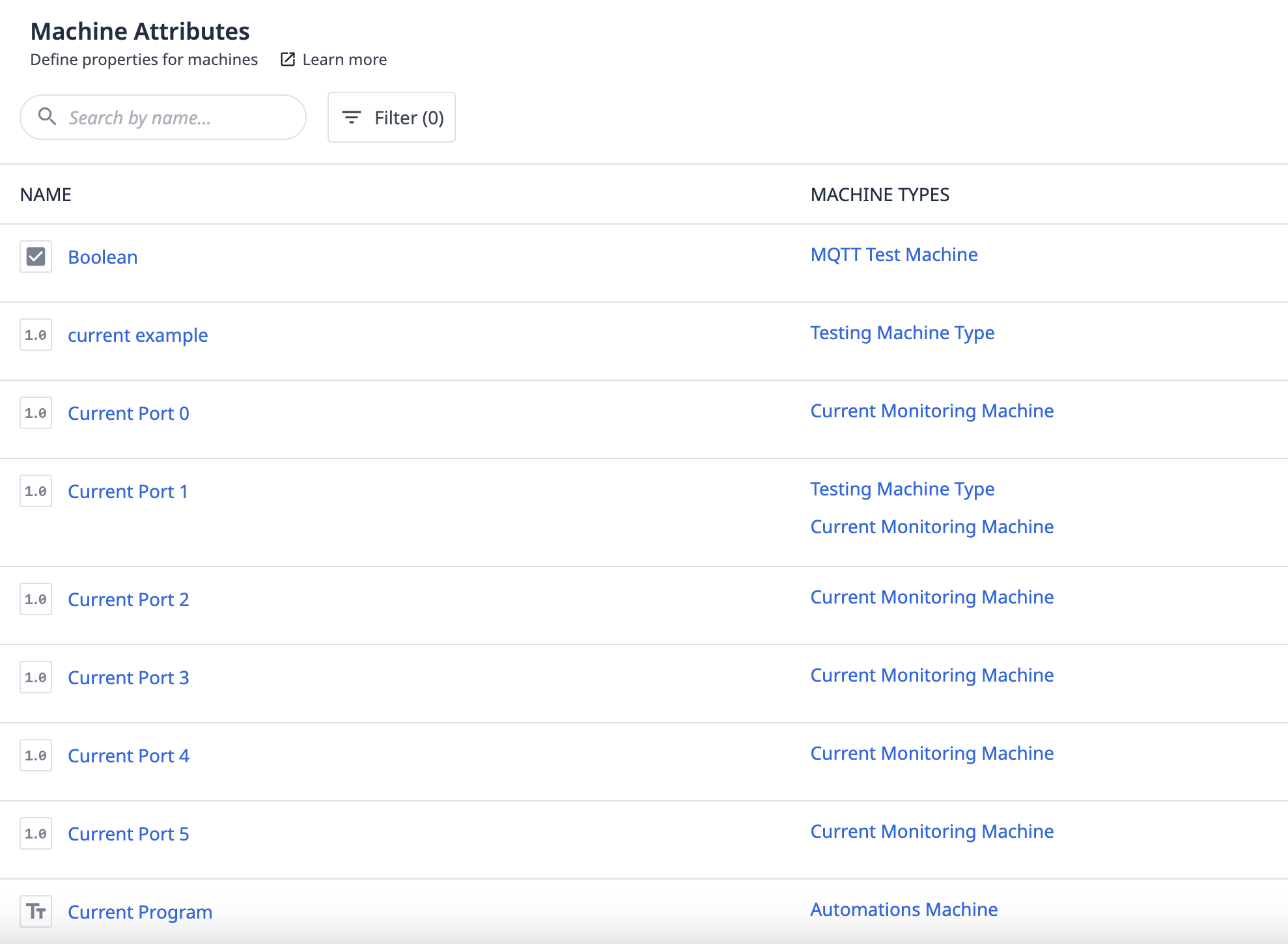Open the Automations Machine type link
This screenshot has height=944, width=1288.
click(x=904, y=909)
